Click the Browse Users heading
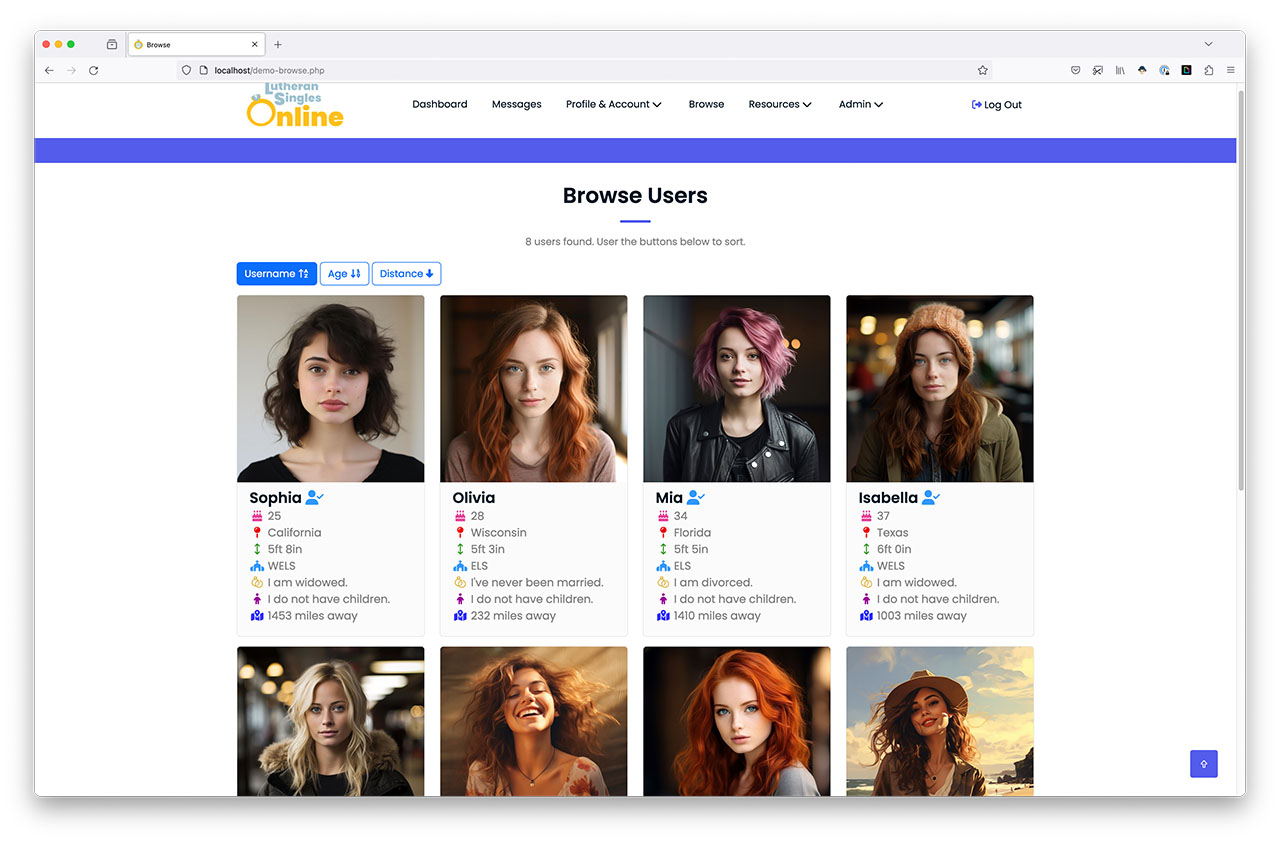1280x849 pixels. pos(635,196)
